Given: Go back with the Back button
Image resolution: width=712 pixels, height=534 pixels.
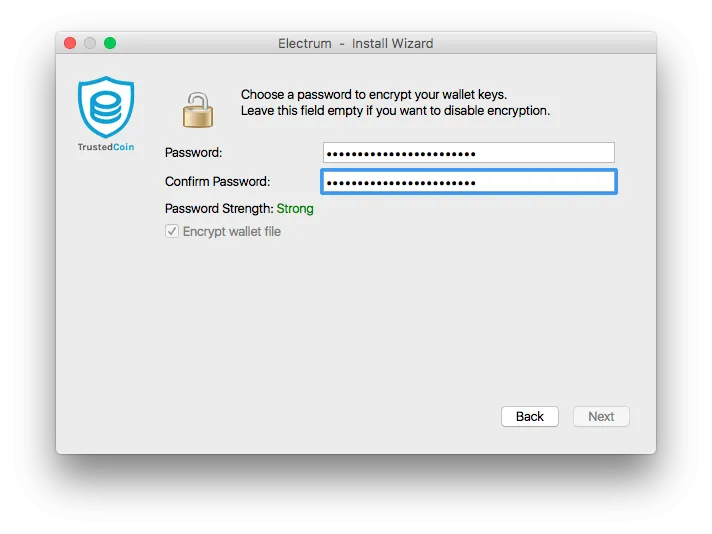Looking at the screenshot, I should point(529,416).
